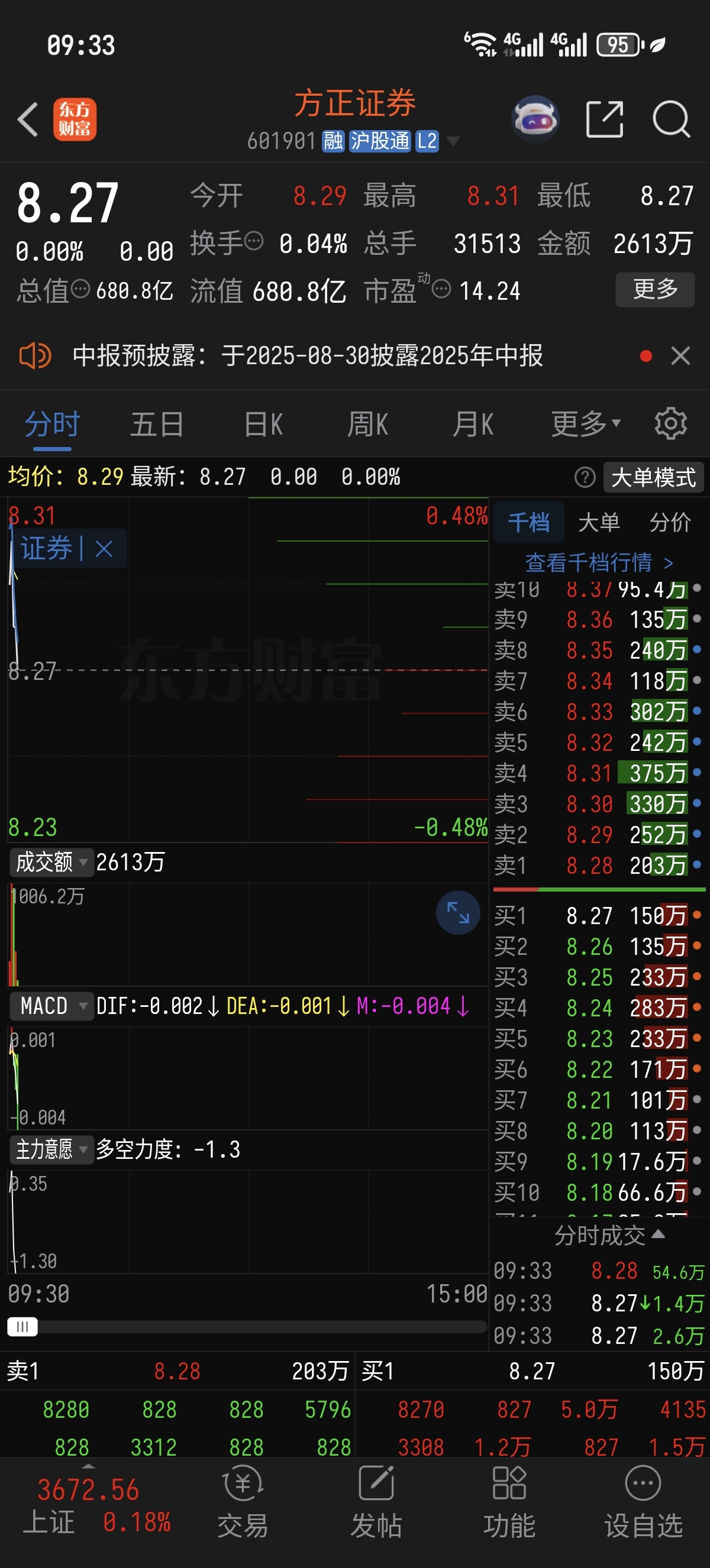Open chart settings gear icon
This screenshot has width=710, height=1568.
670,424
